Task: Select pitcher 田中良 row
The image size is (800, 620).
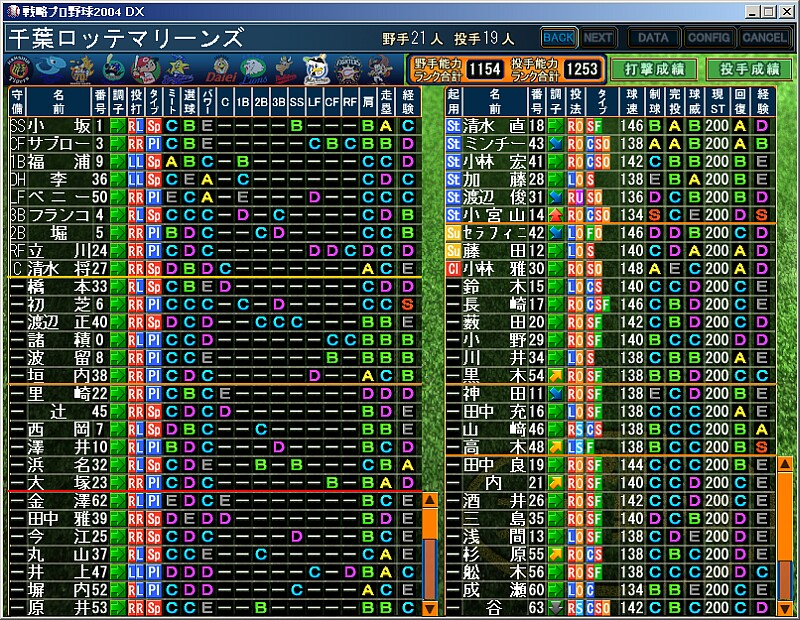Action: pos(610,465)
